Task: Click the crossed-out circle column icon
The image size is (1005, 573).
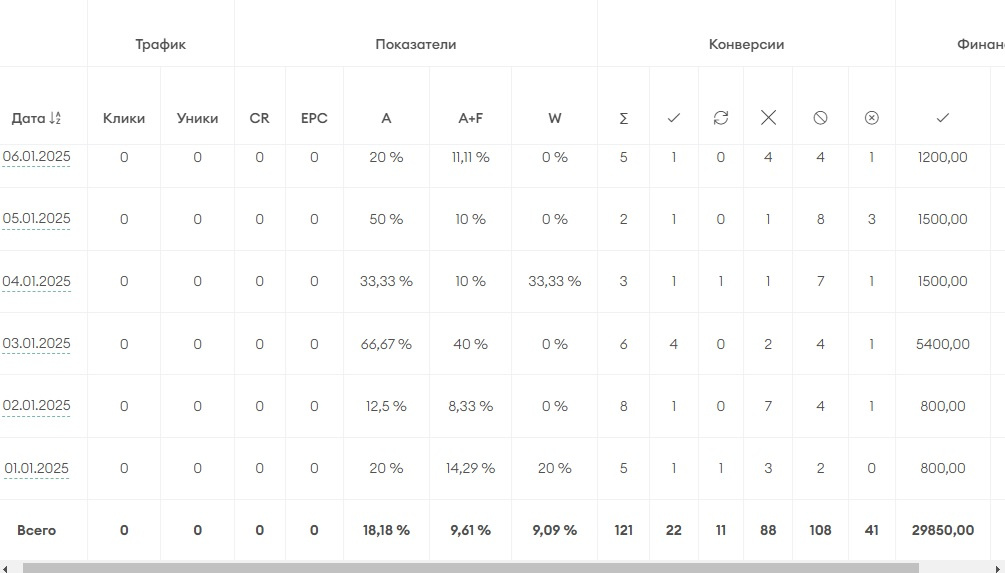Action: point(820,118)
